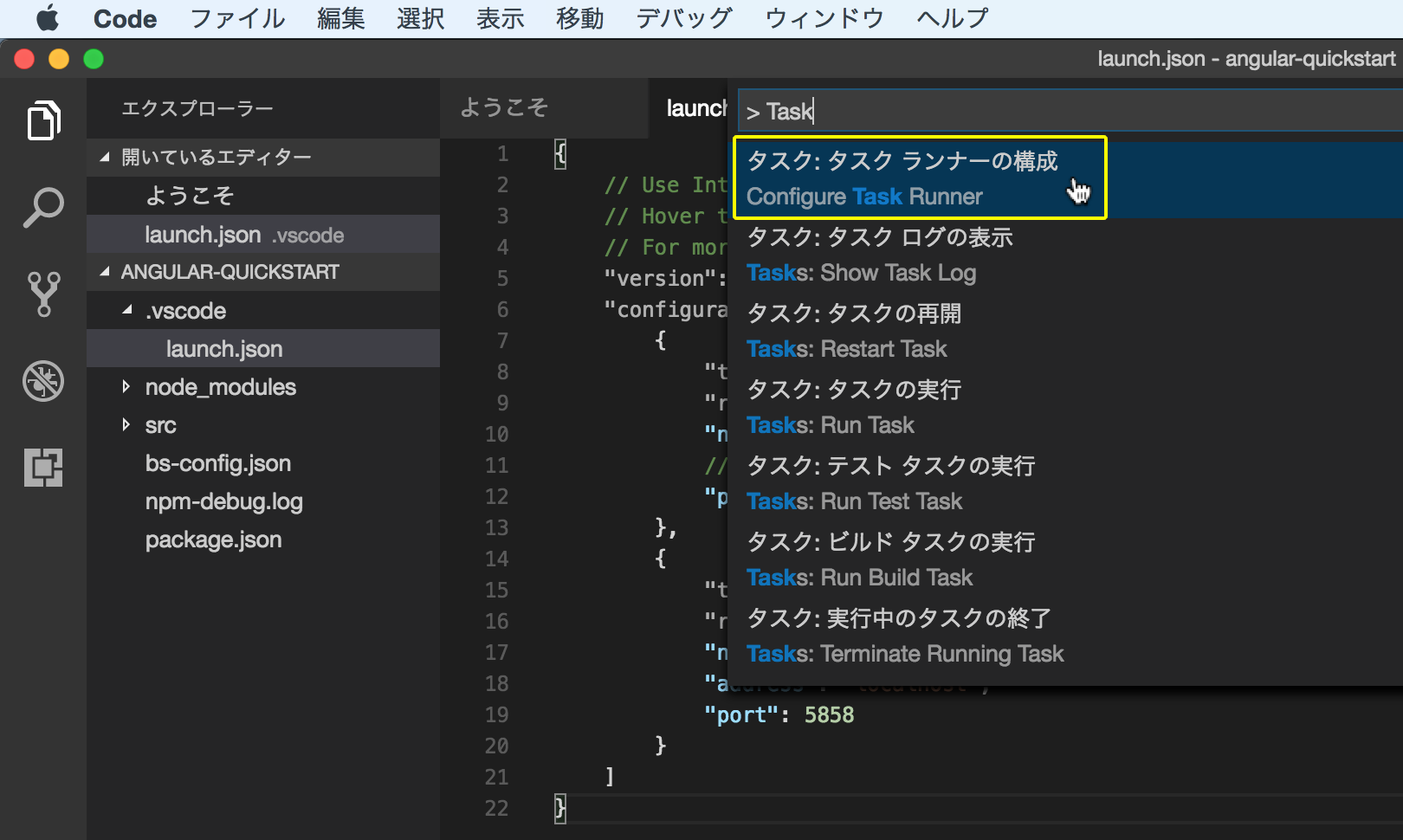Screen dimensions: 1403x840
Task: Open package.json file
Action: (x=214, y=540)
